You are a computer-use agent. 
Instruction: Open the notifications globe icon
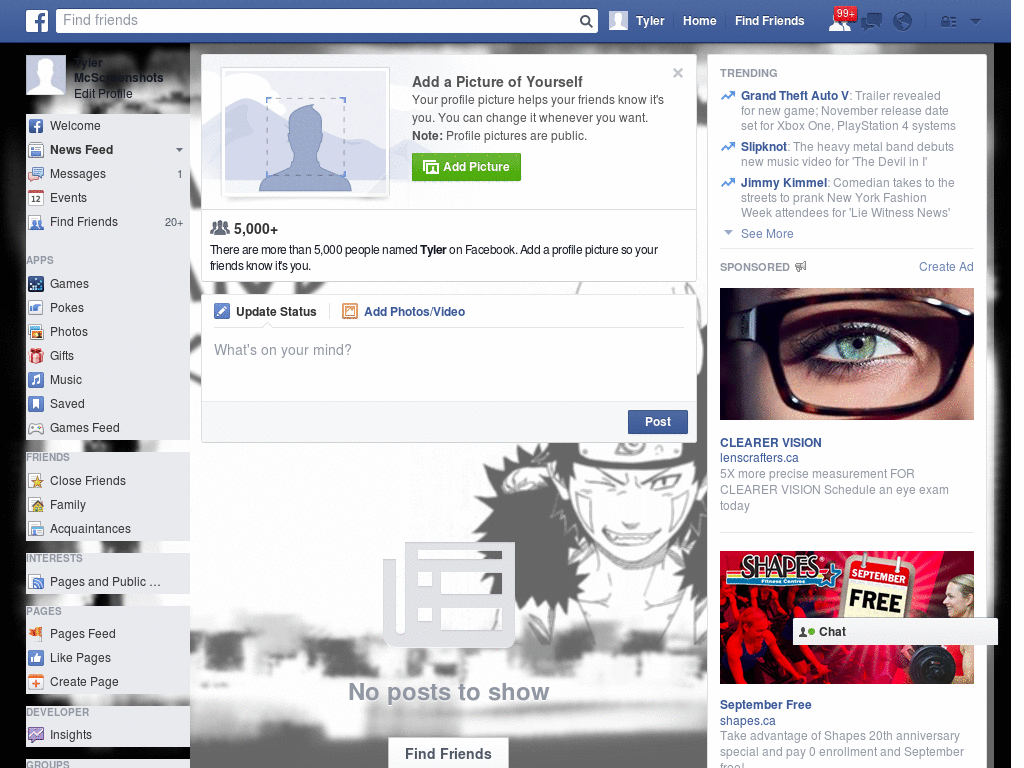pyautogui.click(x=903, y=22)
